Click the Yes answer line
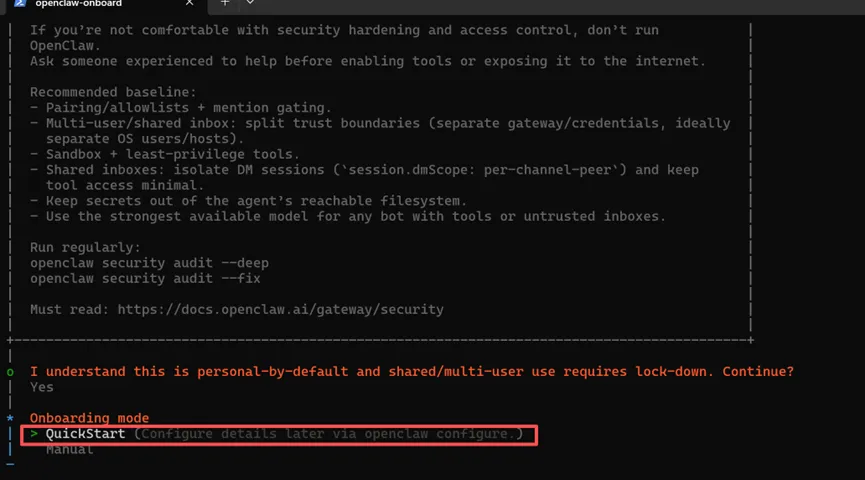Image resolution: width=865 pixels, height=480 pixels. [42, 387]
